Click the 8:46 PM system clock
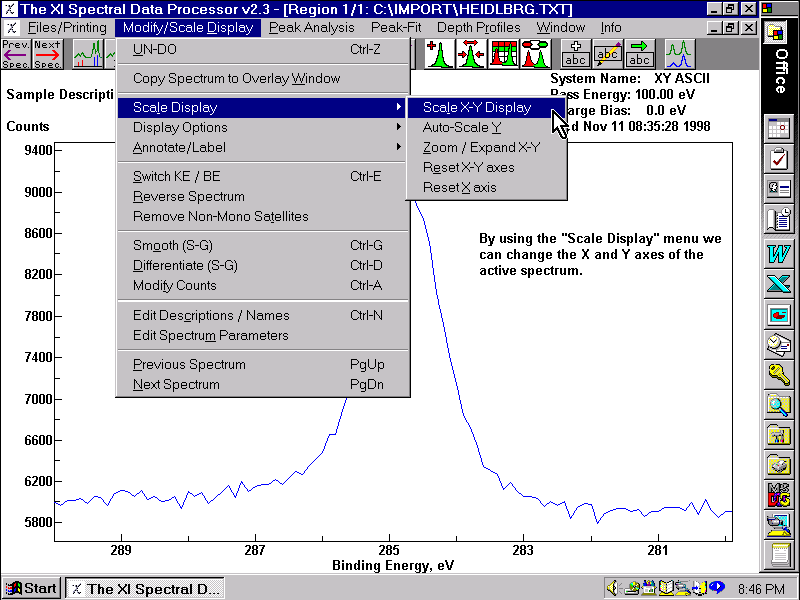800x600 pixels. pos(761,588)
